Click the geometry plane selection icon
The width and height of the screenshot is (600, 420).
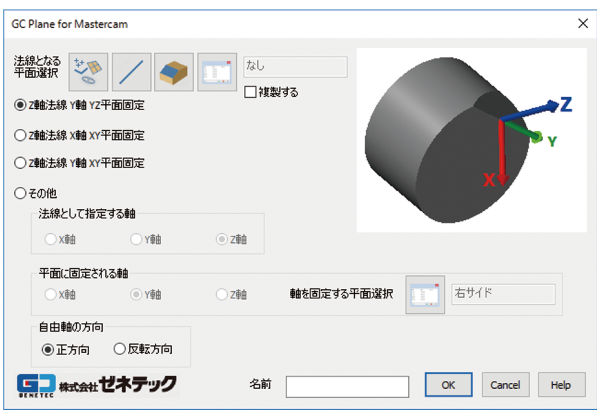tap(88, 72)
